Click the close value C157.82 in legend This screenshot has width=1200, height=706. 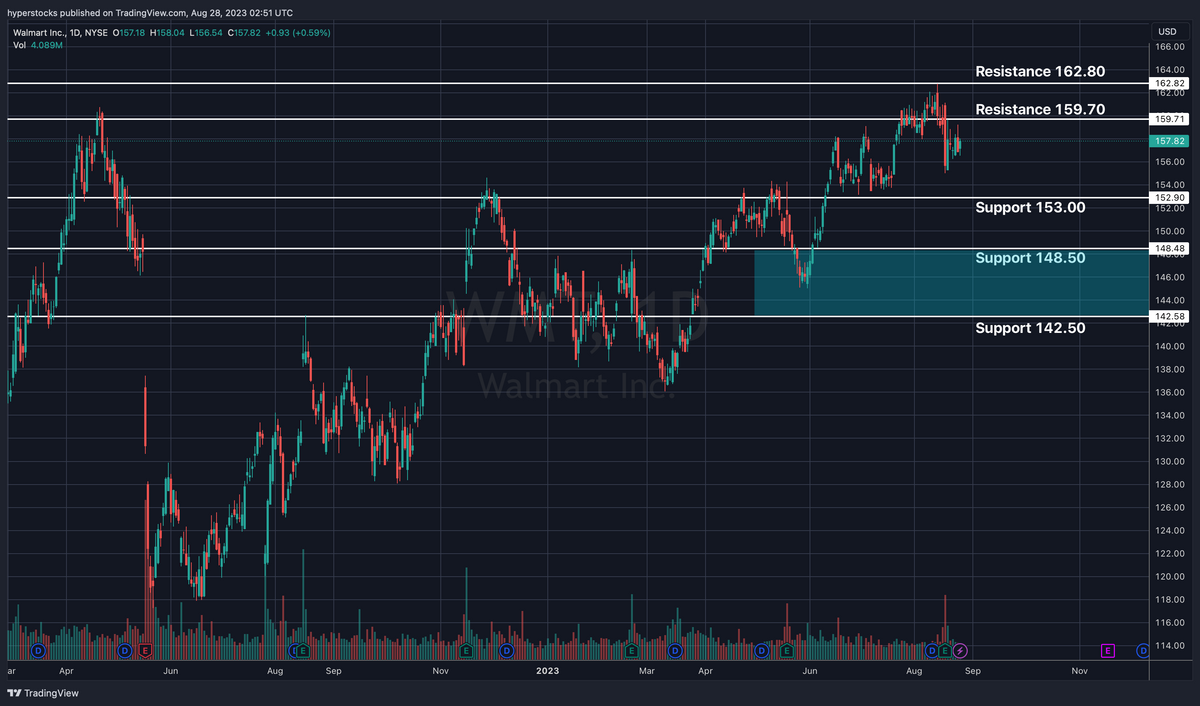[246, 33]
